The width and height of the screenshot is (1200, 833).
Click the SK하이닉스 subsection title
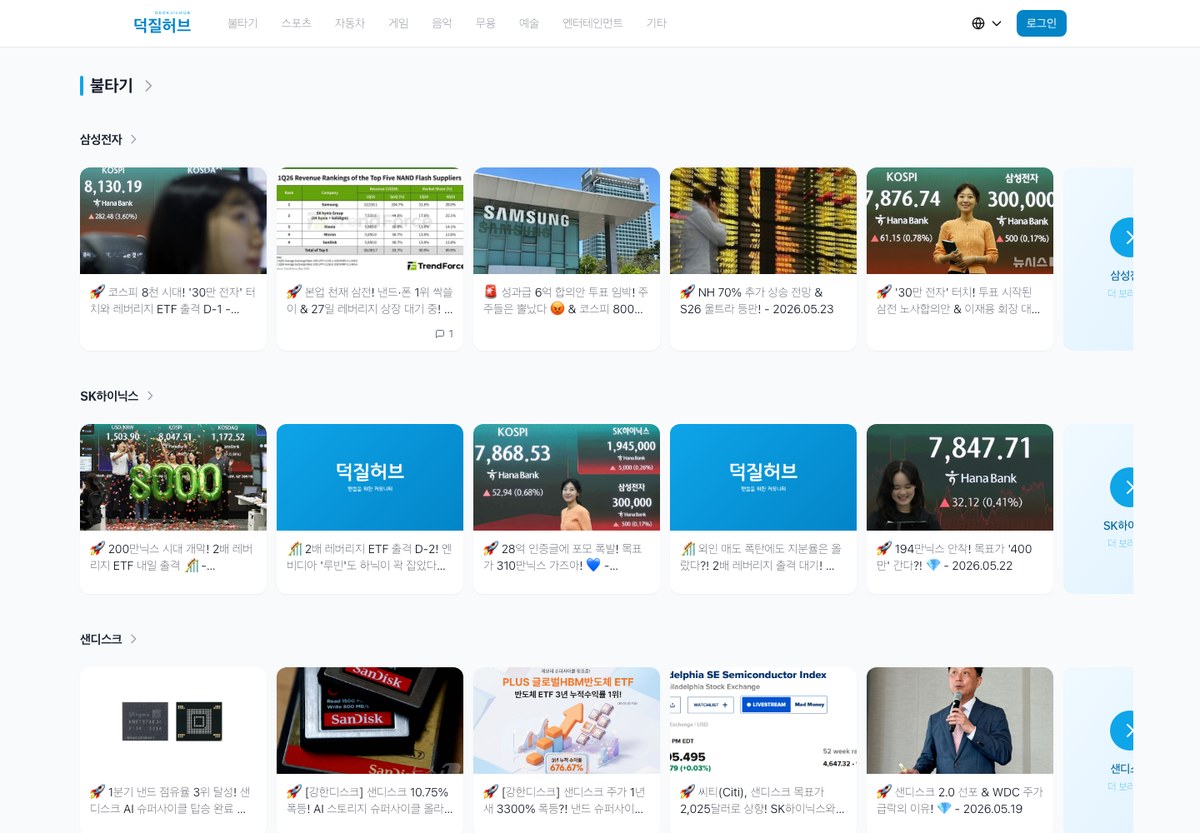109,396
